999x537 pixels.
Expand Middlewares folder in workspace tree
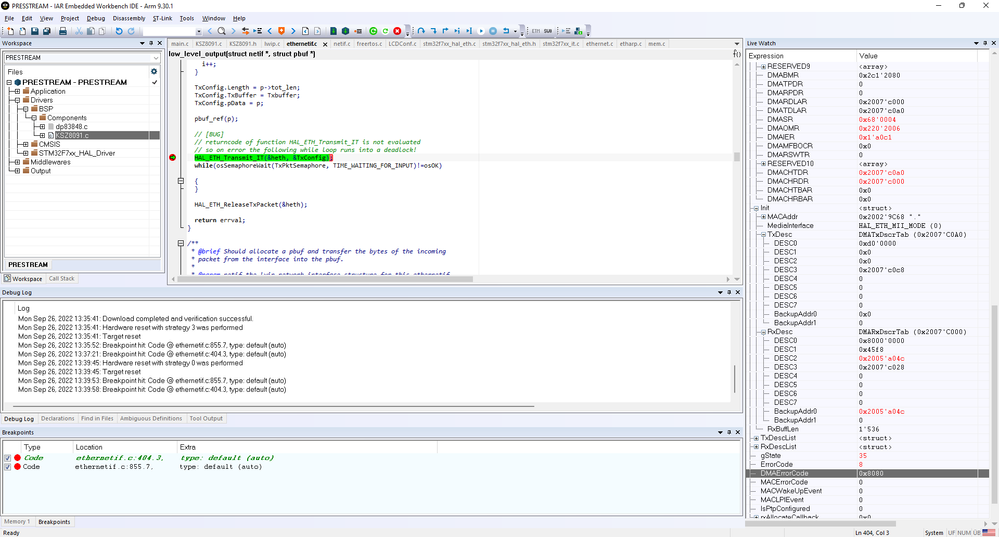[x=17, y=162]
